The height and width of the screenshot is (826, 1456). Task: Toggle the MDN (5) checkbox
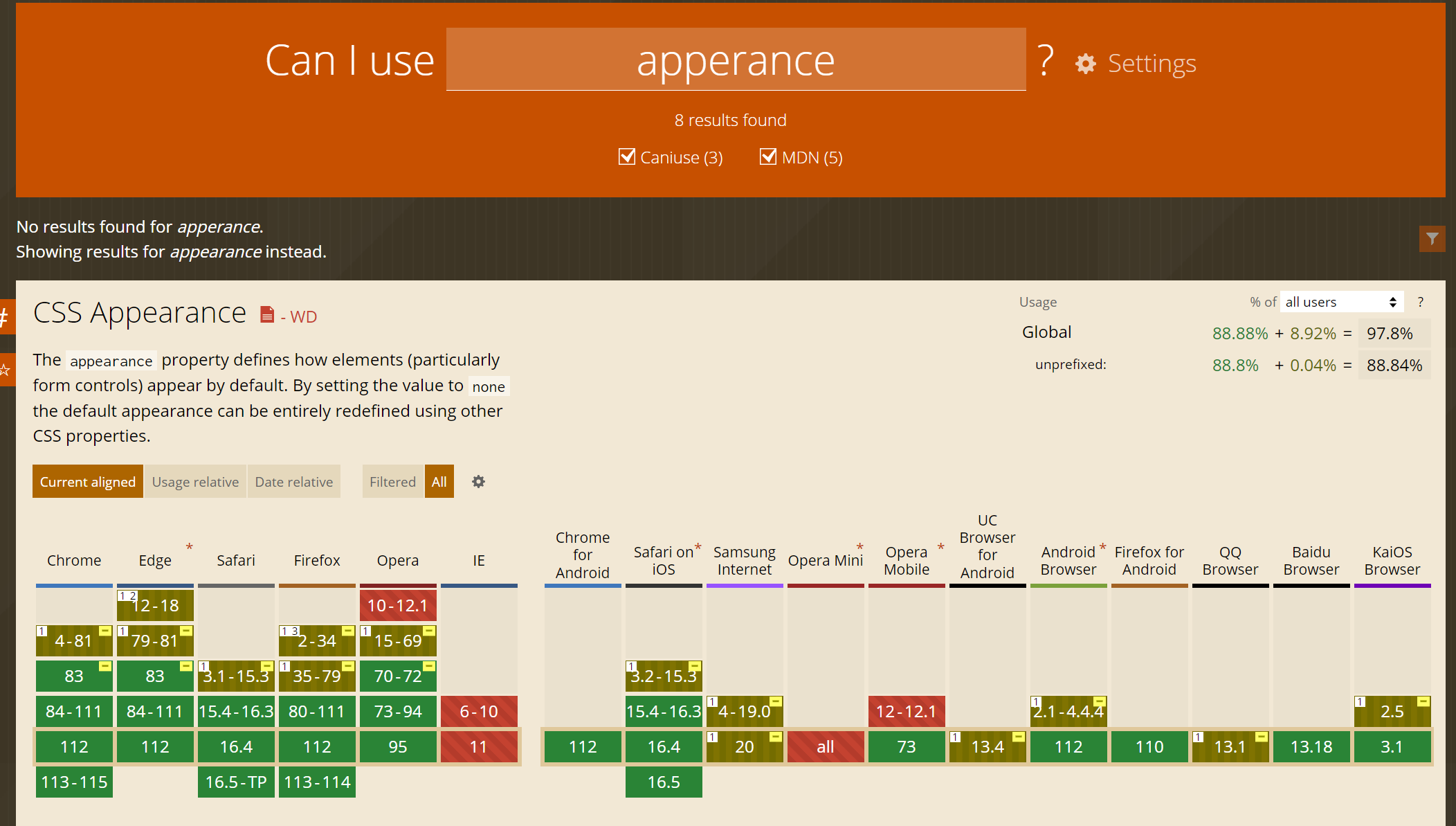[x=767, y=156]
